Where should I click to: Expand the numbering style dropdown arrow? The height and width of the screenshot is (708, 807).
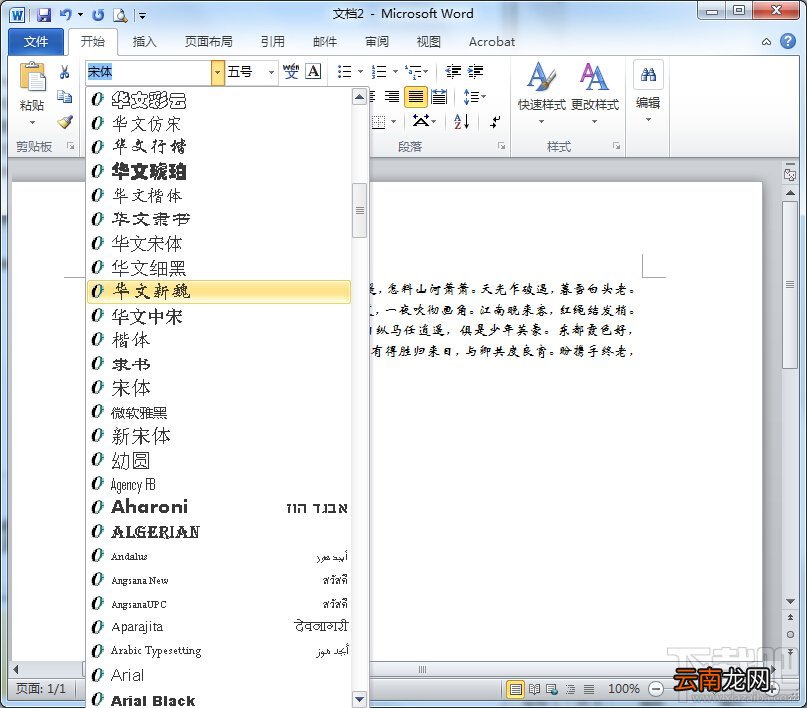click(x=395, y=72)
